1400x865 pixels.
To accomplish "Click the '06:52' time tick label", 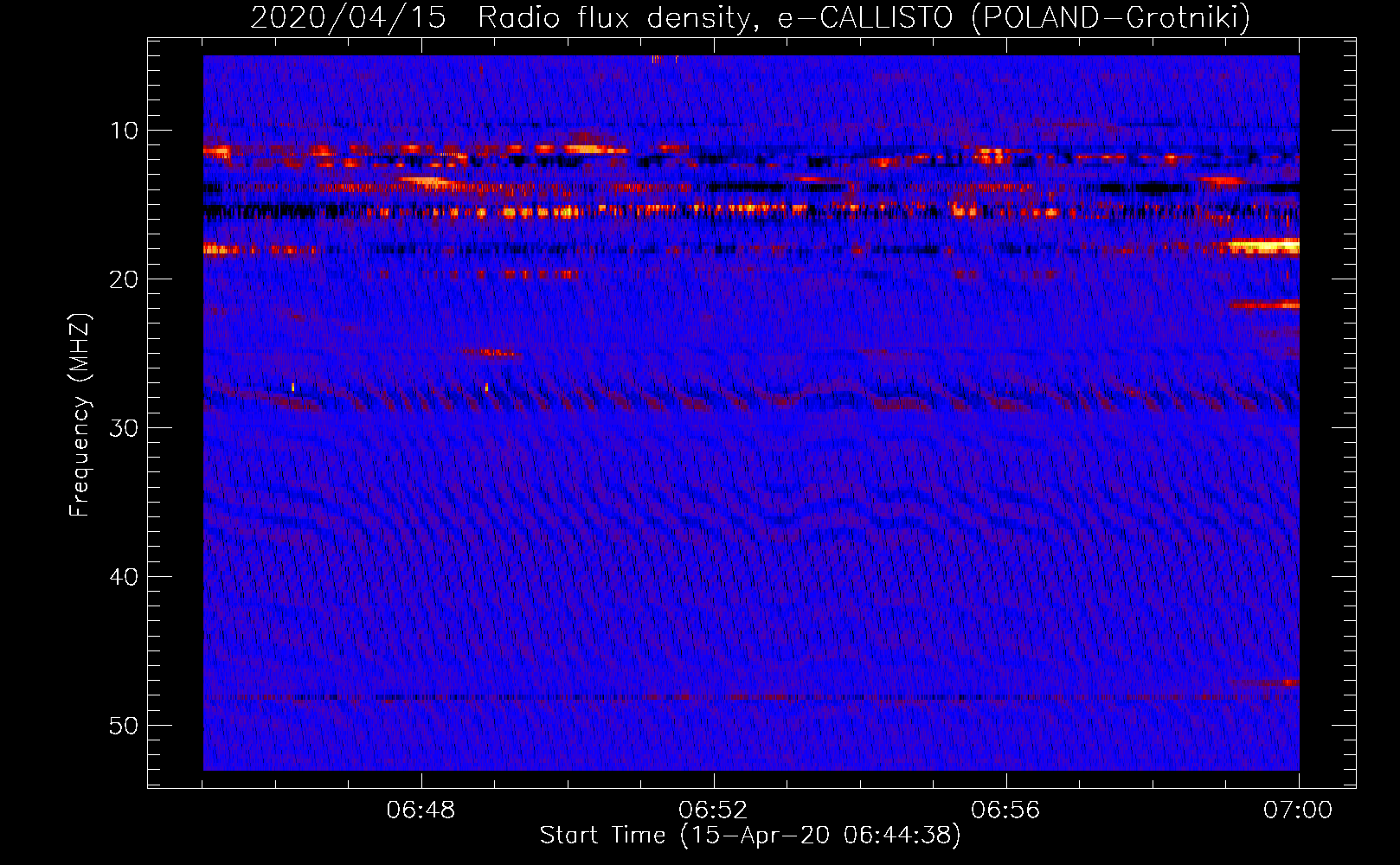I will tap(713, 811).
